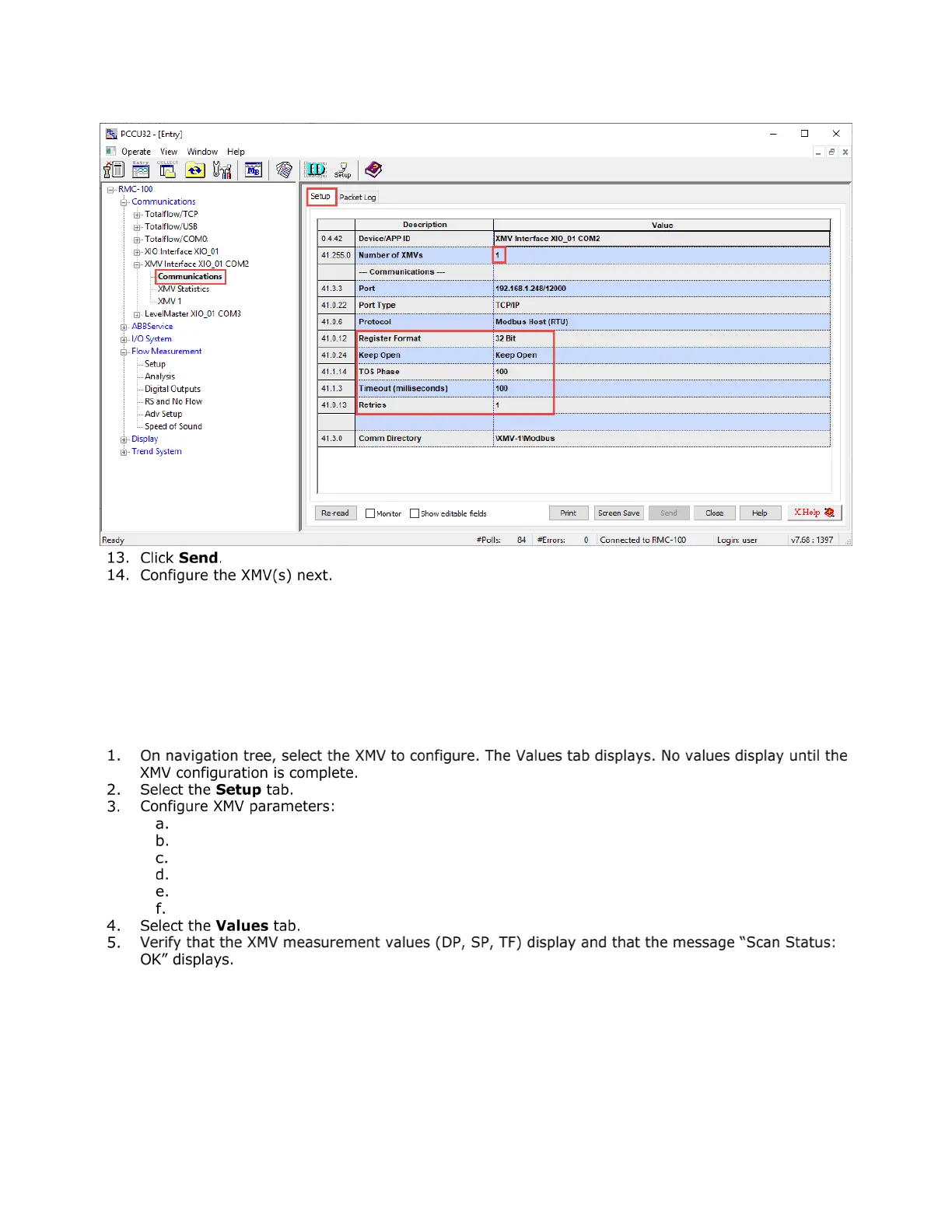Click the Number of XMVs value cell
The height and width of the screenshot is (1232, 952).
661,255
